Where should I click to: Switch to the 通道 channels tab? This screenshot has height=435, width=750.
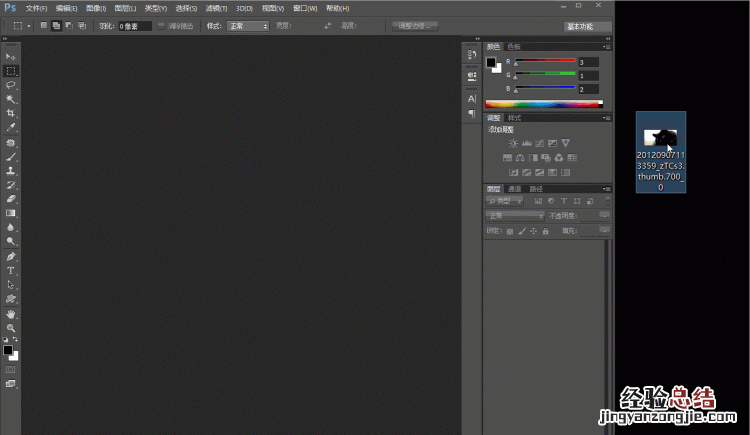click(514, 188)
